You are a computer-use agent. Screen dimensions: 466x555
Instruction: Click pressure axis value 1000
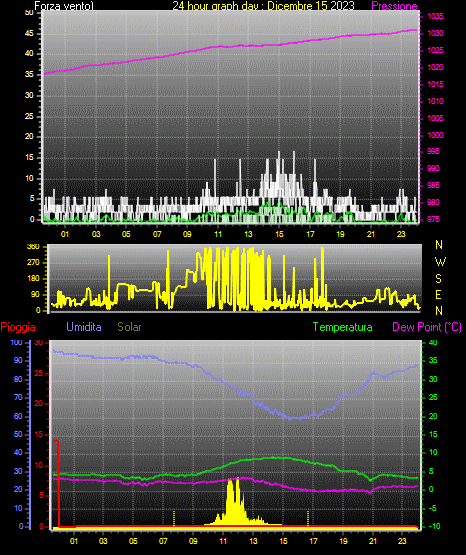(435, 135)
